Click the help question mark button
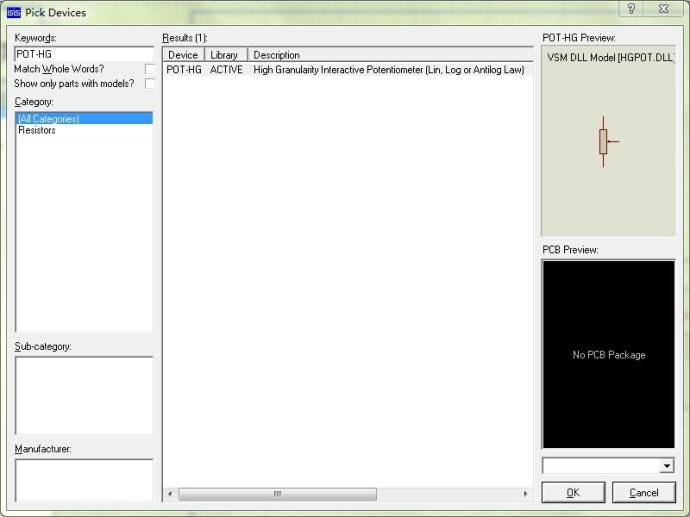Viewport: 690px width, 517px height. tap(630, 8)
